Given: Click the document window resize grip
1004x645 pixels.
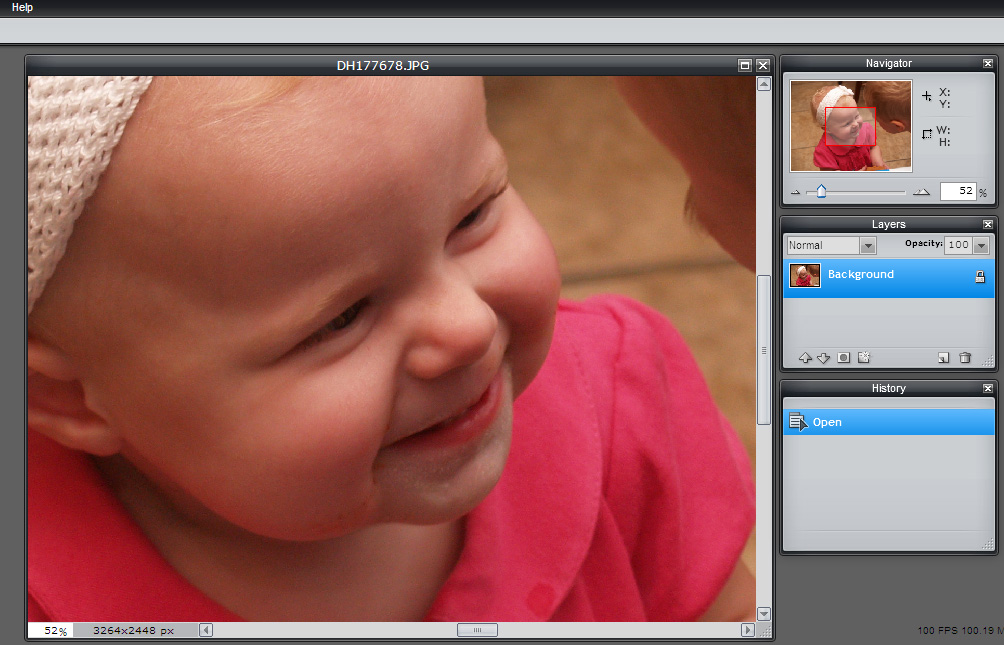Looking at the screenshot, I should [765, 632].
